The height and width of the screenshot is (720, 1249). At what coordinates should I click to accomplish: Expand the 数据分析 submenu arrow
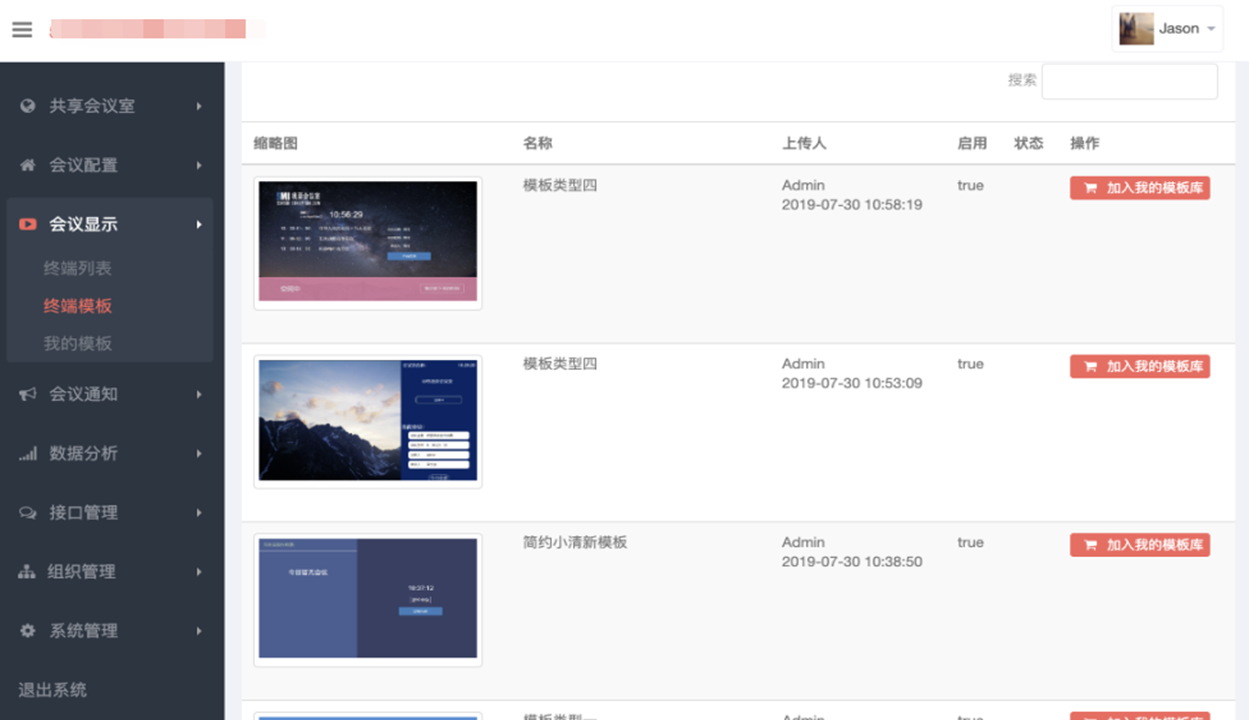[x=199, y=453]
